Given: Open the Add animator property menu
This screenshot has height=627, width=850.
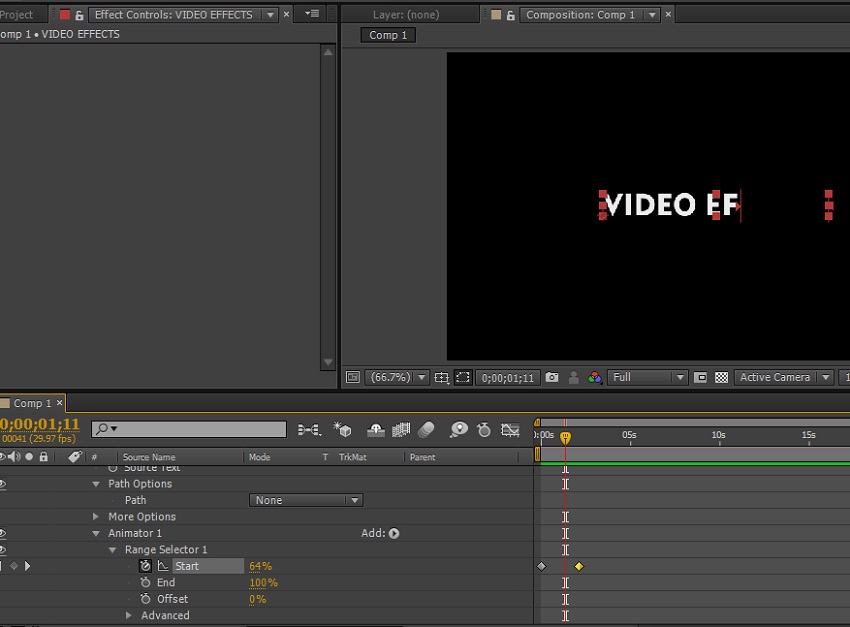Looking at the screenshot, I should point(394,533).
